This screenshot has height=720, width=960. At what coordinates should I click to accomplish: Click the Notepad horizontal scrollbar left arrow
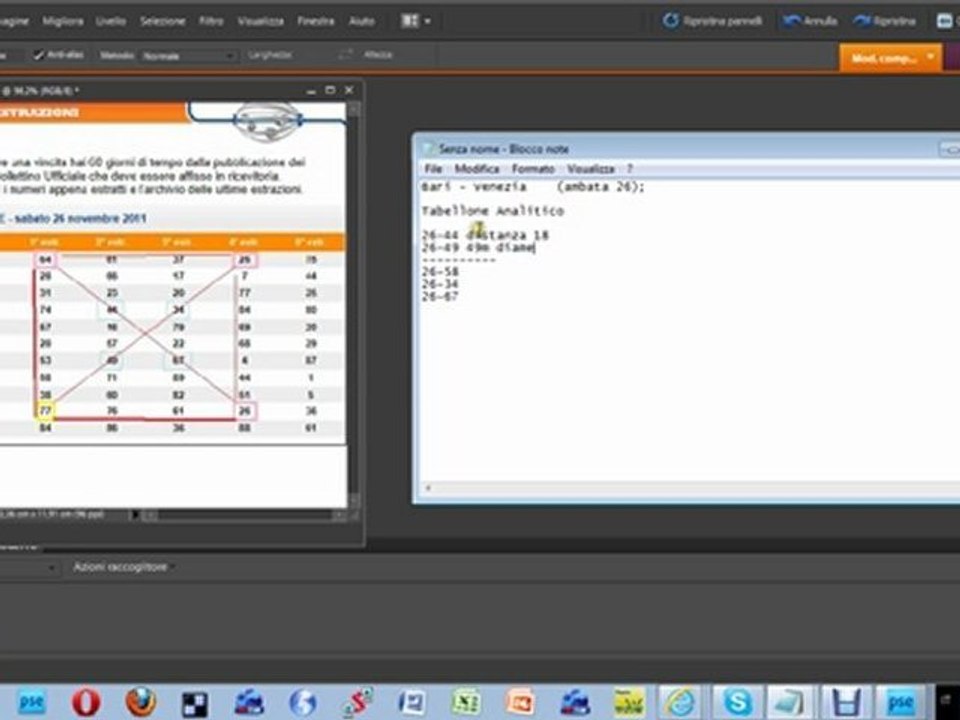coord(427,488)
